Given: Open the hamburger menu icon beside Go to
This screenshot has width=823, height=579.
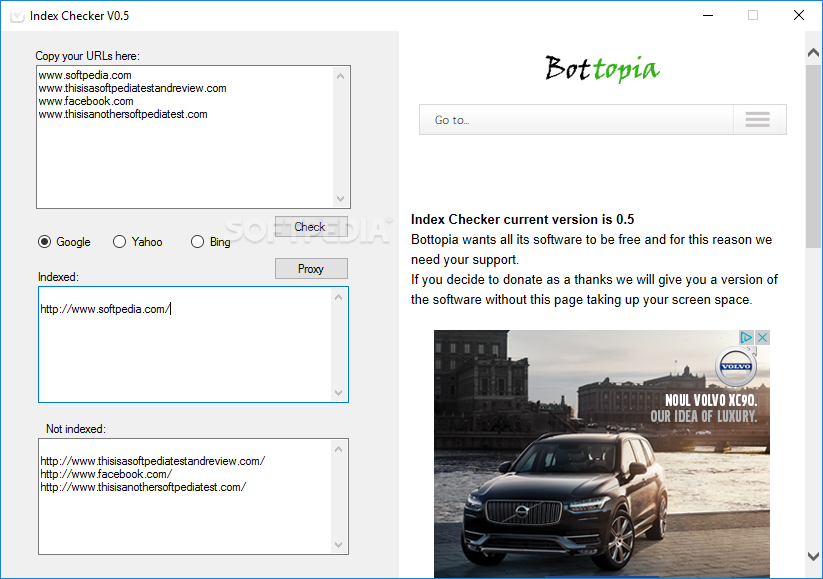Looking at the screenshot, I should point(757,120).
